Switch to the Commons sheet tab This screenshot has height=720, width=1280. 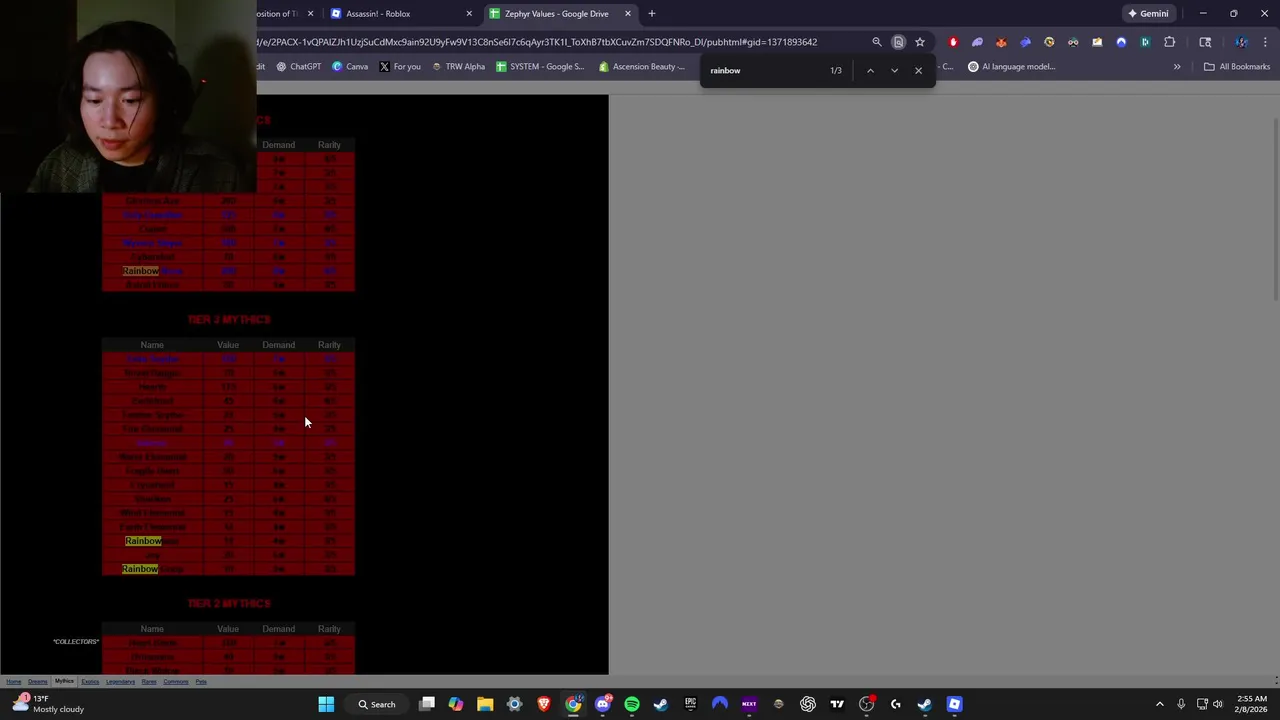pos(175,682)
